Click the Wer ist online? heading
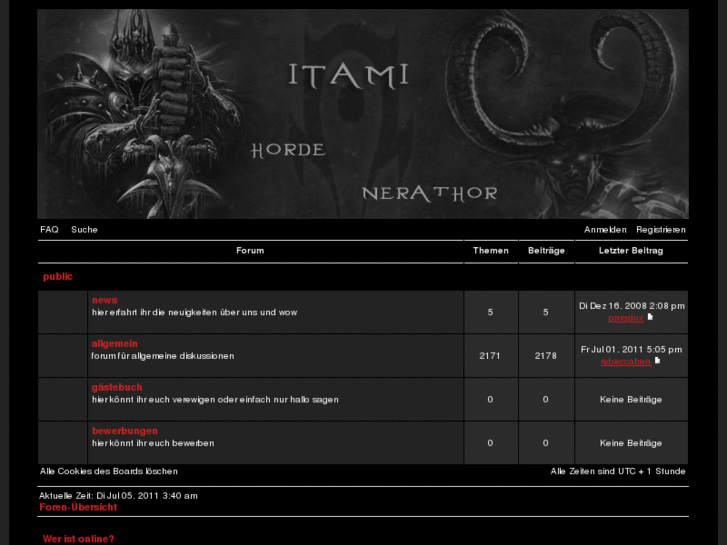The height and width of the screenshot is (545, 727). point(78,539)
